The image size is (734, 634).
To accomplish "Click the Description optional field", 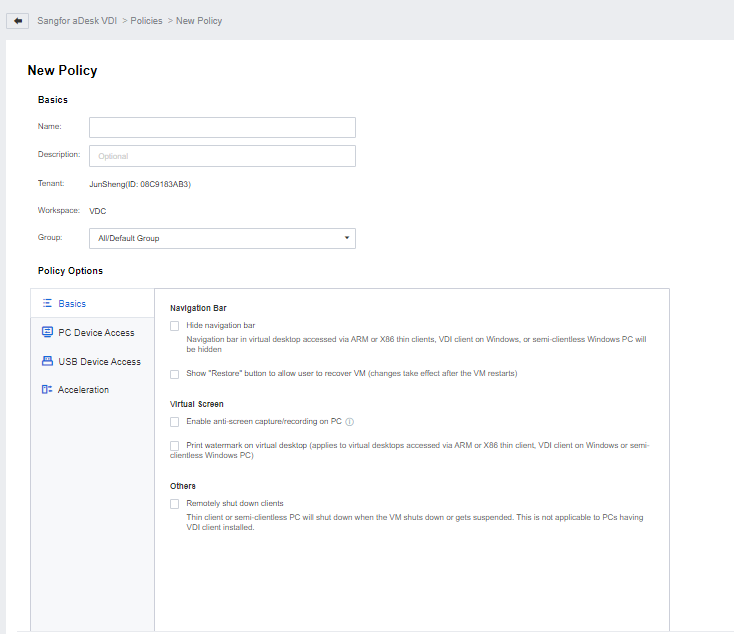I will (x=222, y=156).
